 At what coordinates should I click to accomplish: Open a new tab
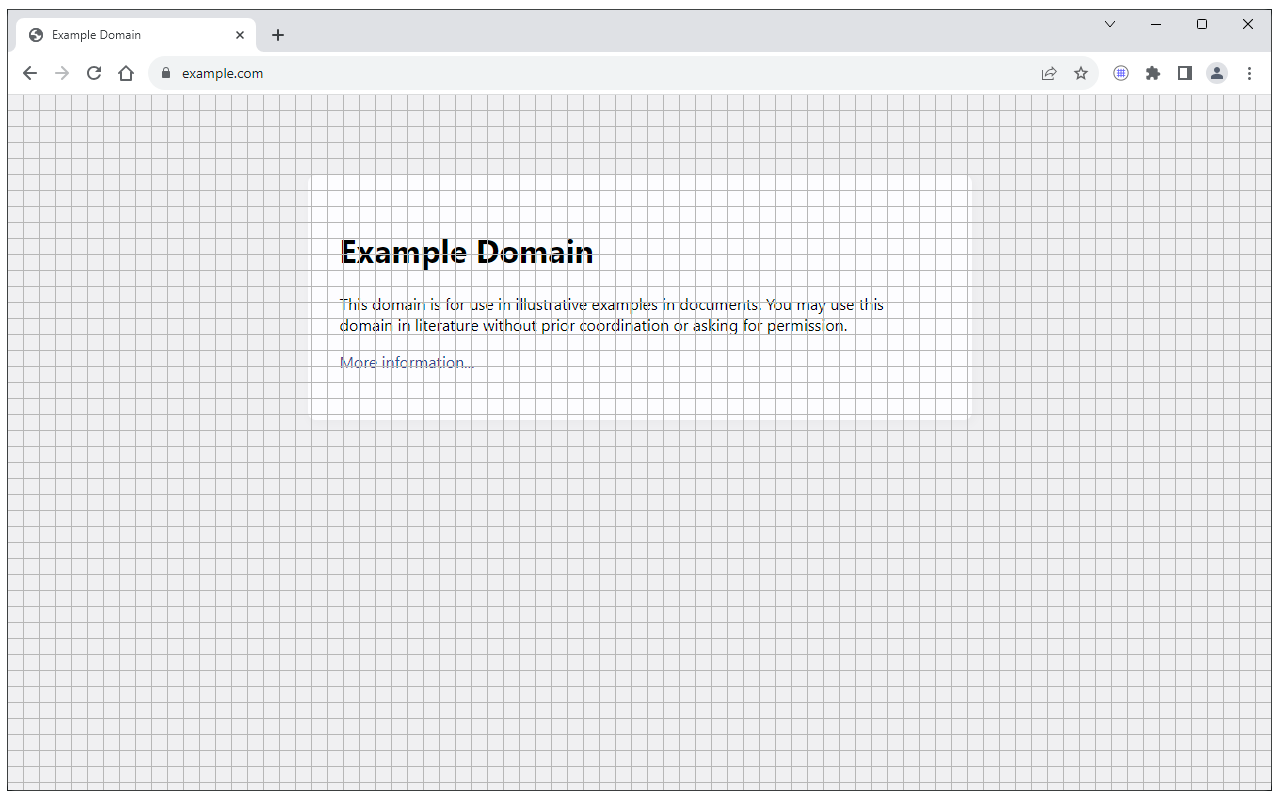[278, 35]
